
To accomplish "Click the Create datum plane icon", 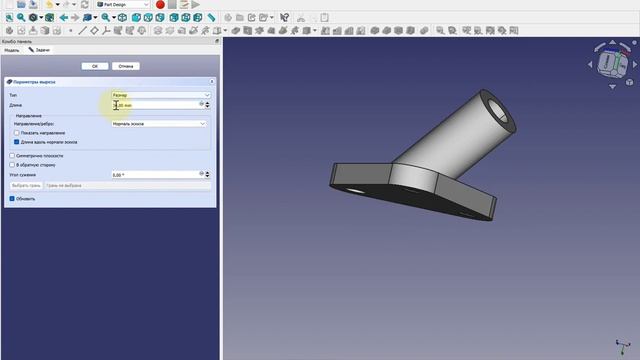I will [x=94, y=31].
